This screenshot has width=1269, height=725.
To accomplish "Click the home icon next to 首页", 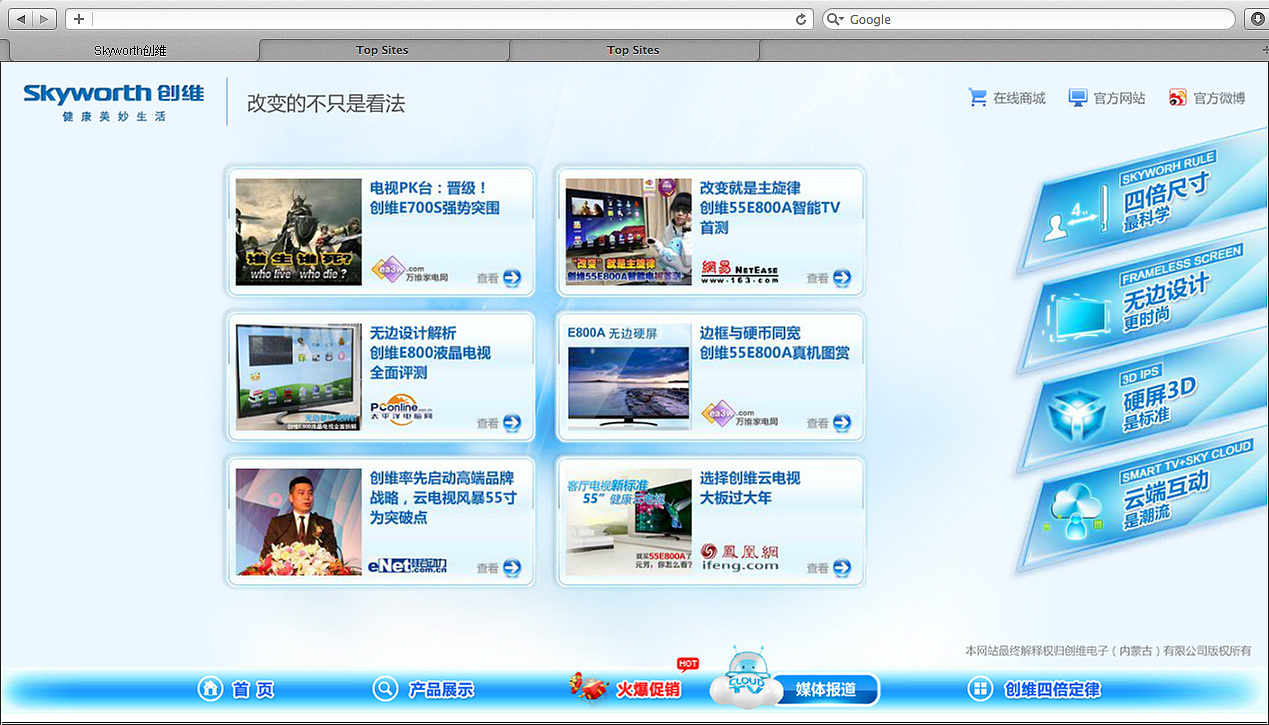I will pos(210,689).
